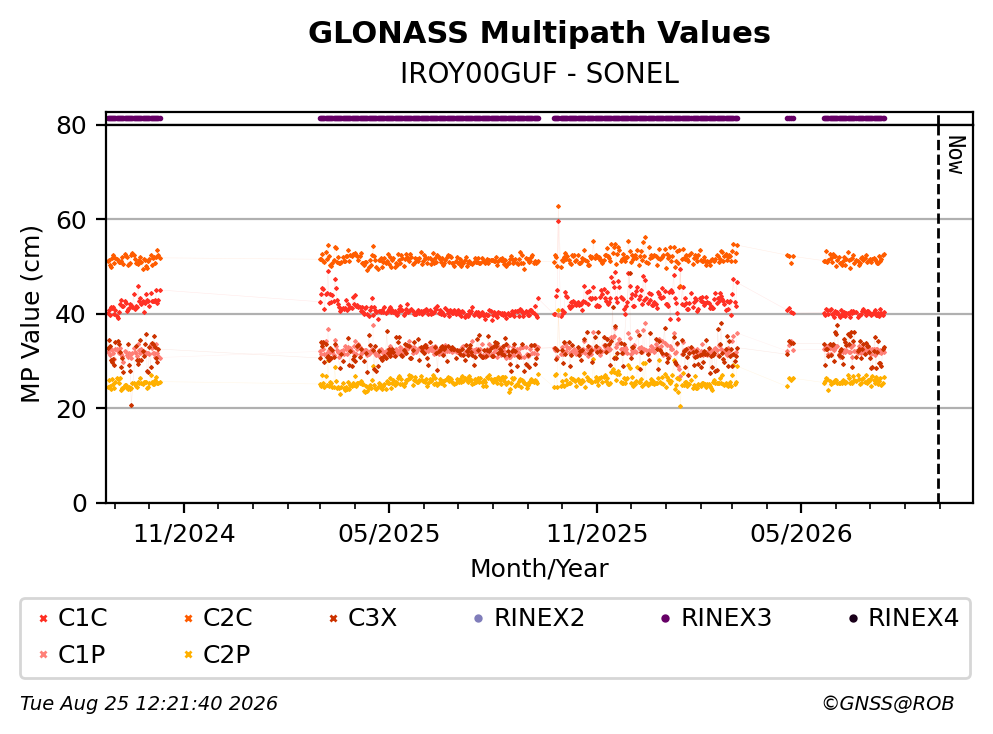This screenshot has width=993, height=734.
Task: Click the C2C orange legend marker
Action: click(188, 619)
